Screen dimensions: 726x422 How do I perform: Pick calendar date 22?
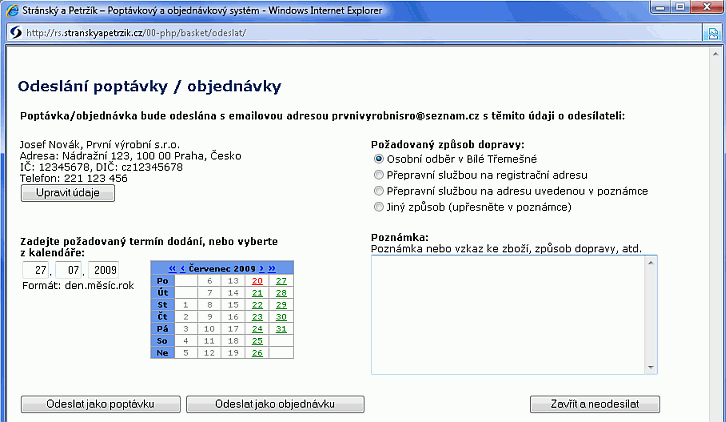click(x=257, y=305)
